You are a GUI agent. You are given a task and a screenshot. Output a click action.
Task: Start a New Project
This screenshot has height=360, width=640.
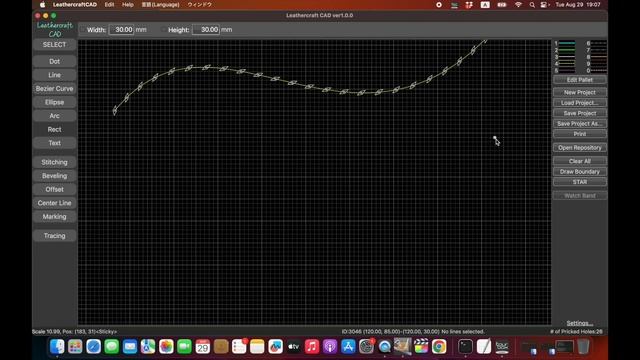[580, 92]
